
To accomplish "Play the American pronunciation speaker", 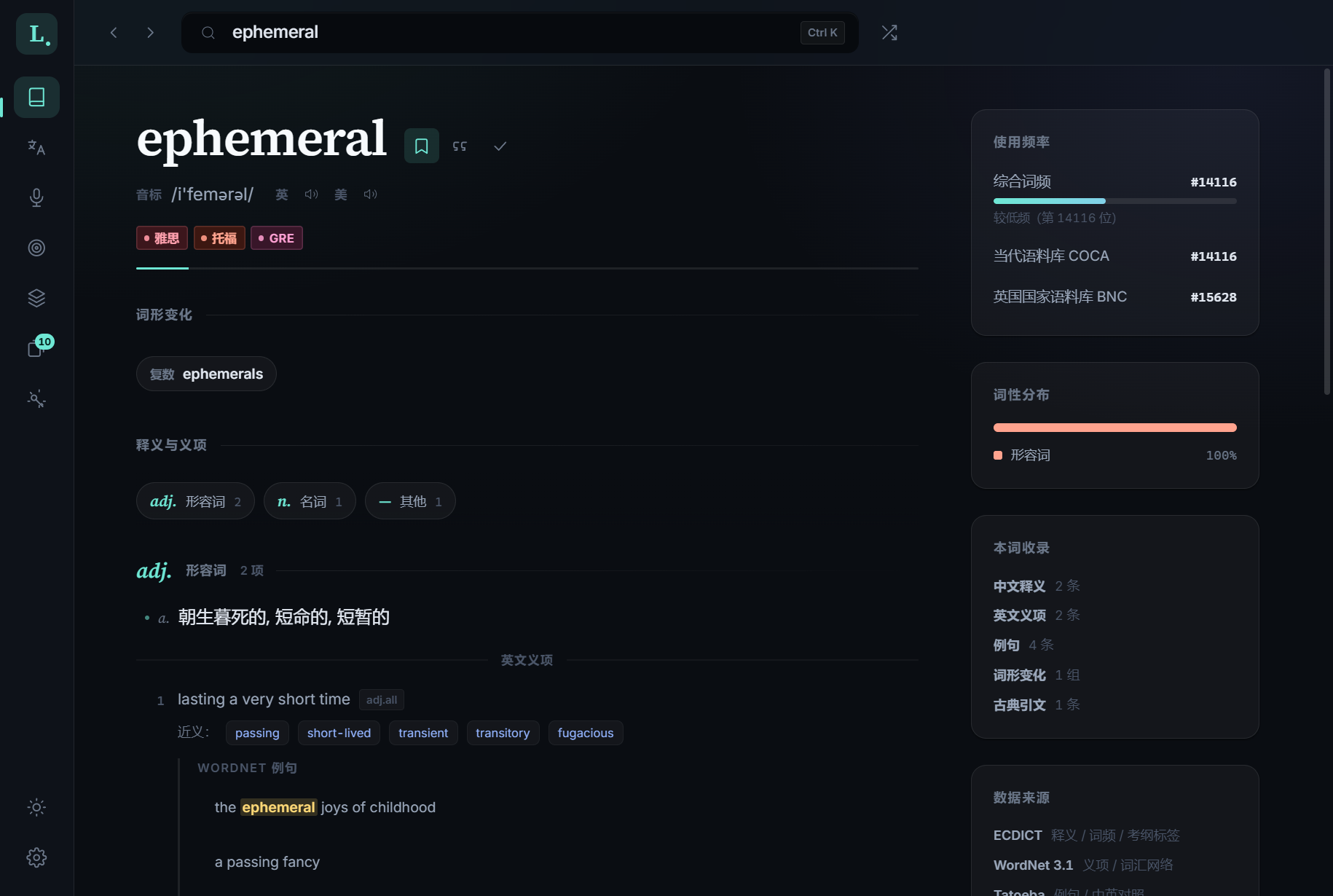I will click(x=370, y=194).
